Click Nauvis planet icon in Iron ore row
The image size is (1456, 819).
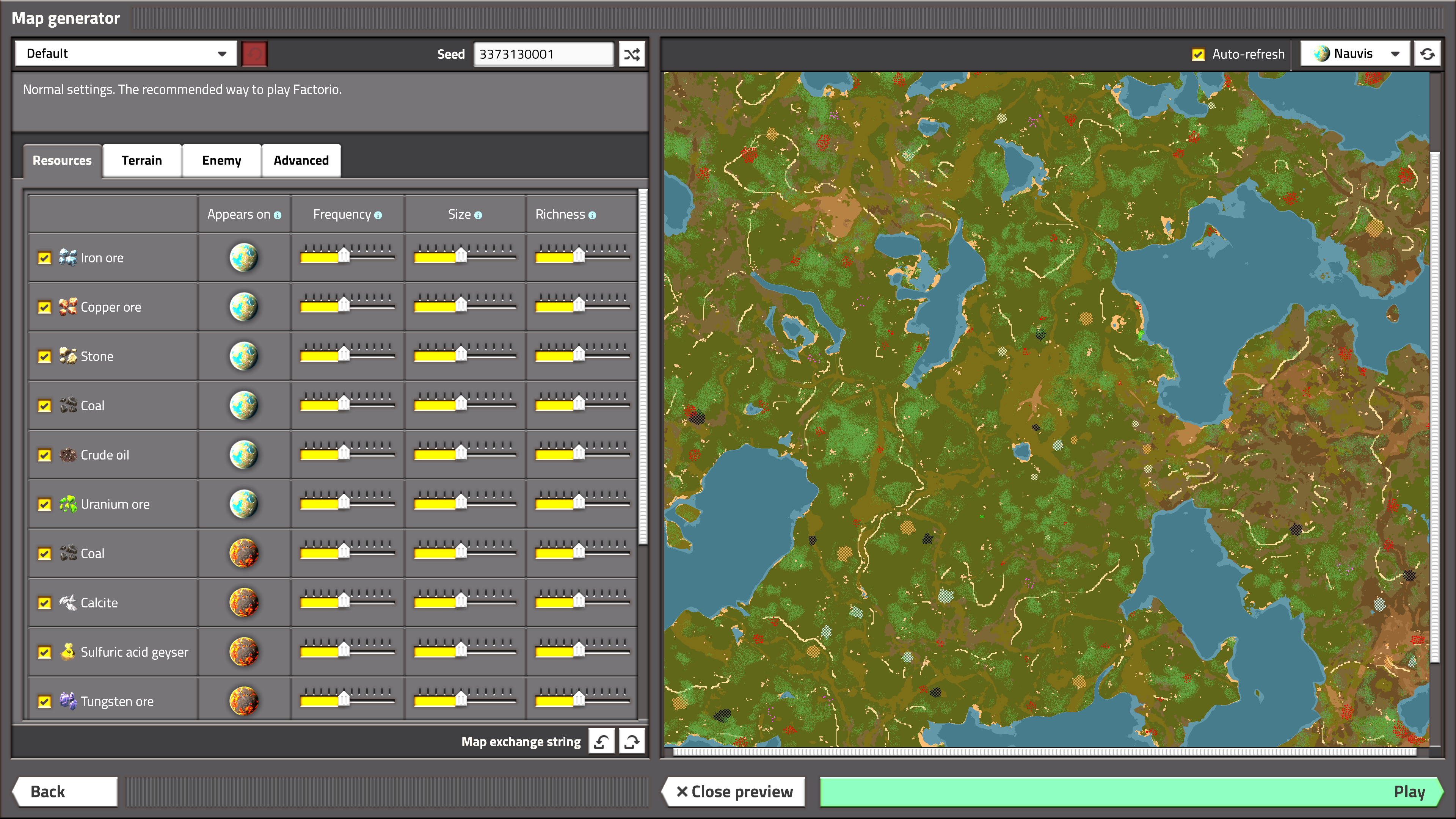pyautogui.click(x=243, y=257)
